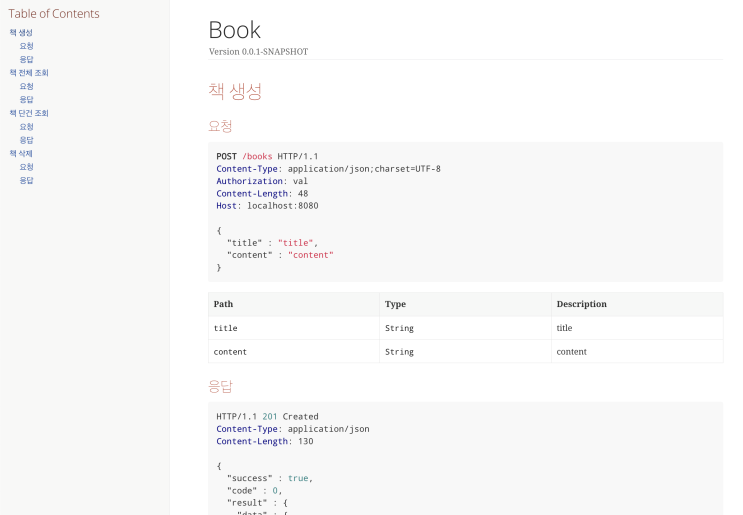743x515 pixels.
Task: Click the Host: localhost:8080 line
Action: pyautogui.click(x=267, y=206)
